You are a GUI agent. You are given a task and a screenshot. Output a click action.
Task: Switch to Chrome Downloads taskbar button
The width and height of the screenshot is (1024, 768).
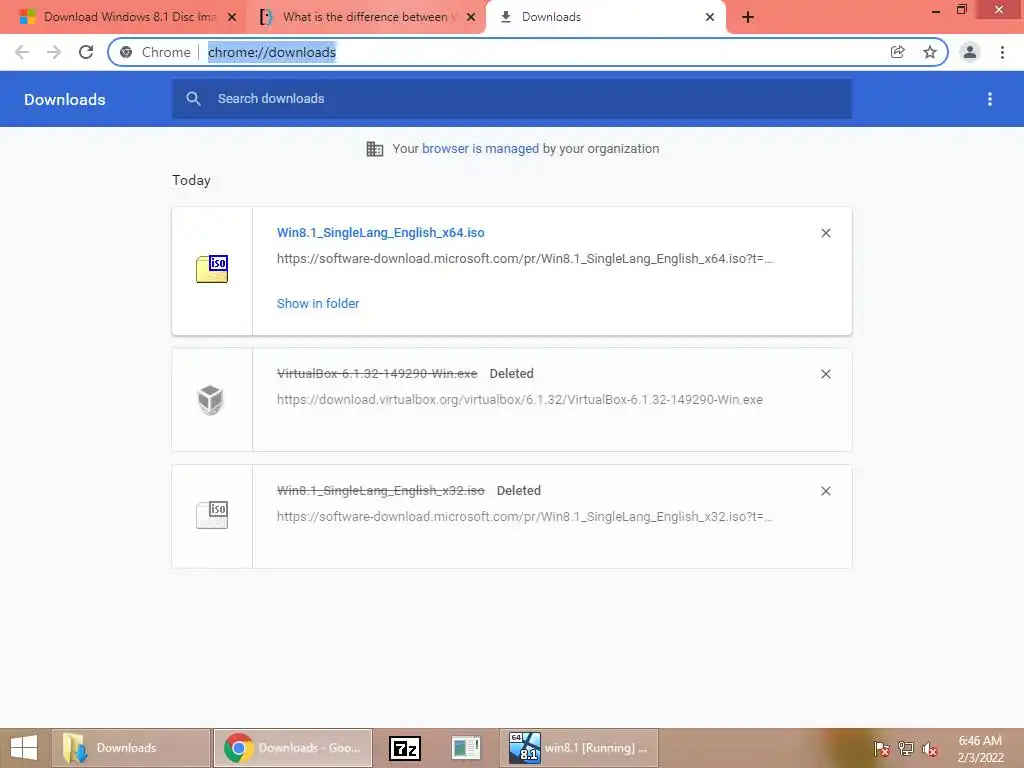click(x=293, y=748)
